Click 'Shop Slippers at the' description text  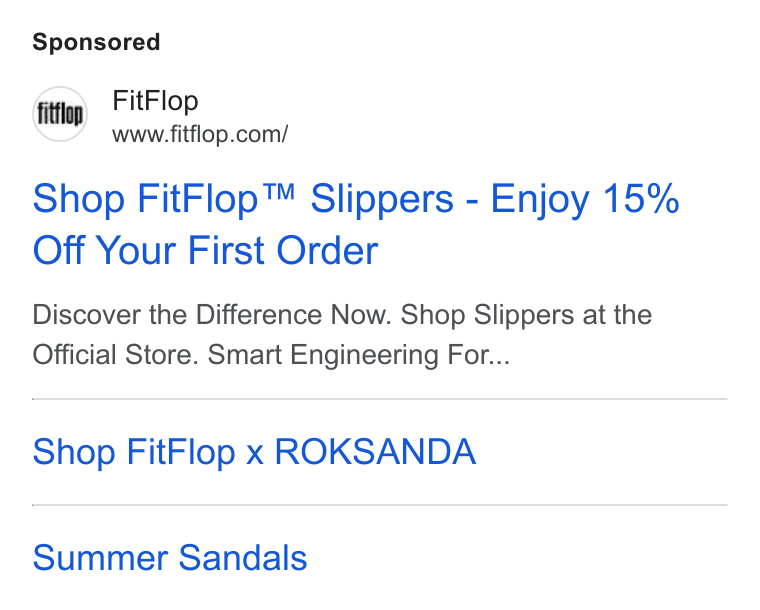tap(526, 314)
